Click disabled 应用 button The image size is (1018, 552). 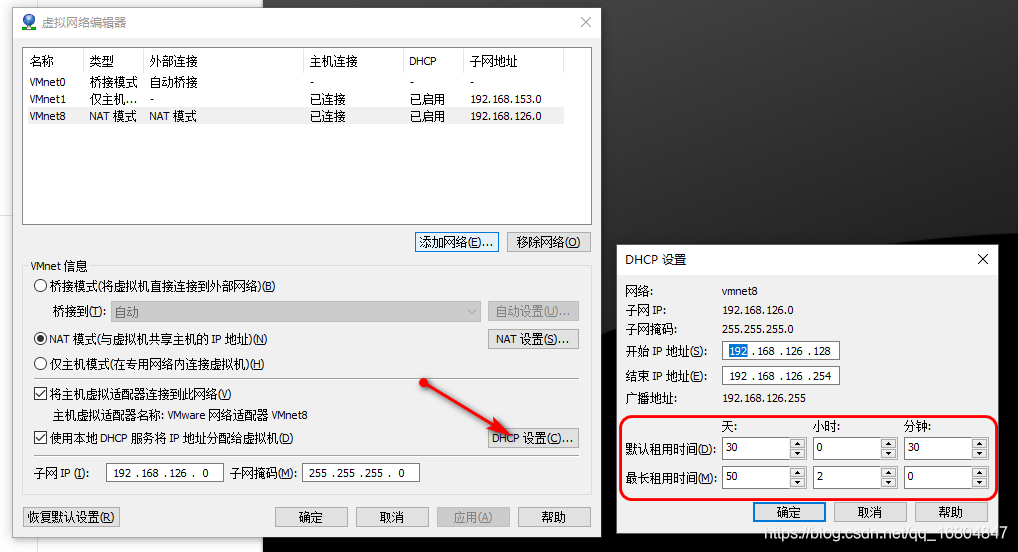473,517
